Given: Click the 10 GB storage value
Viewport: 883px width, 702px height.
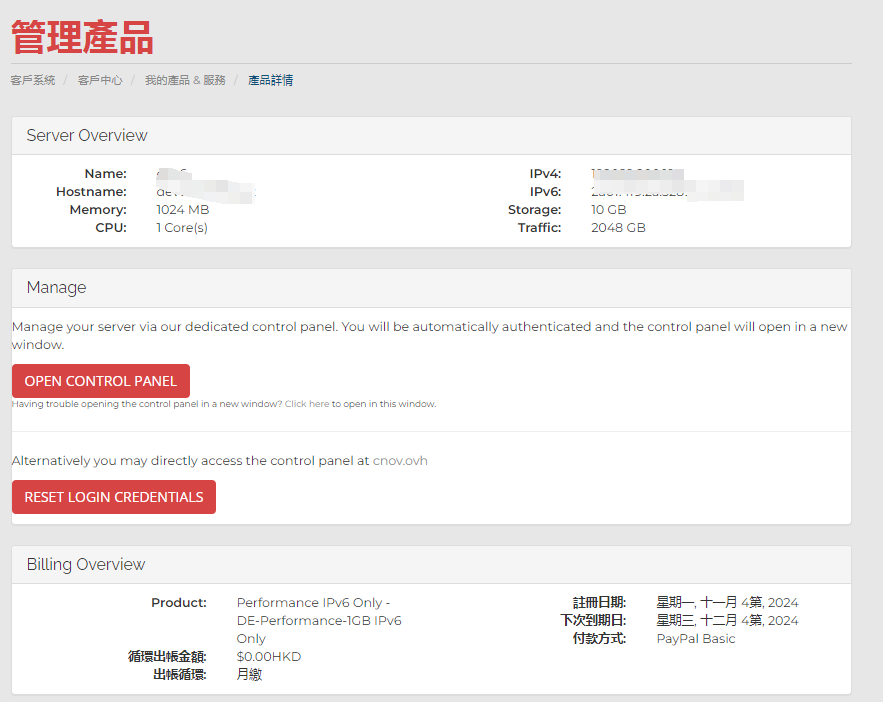Looking at the screenshot, I should [x=608, y=210].
